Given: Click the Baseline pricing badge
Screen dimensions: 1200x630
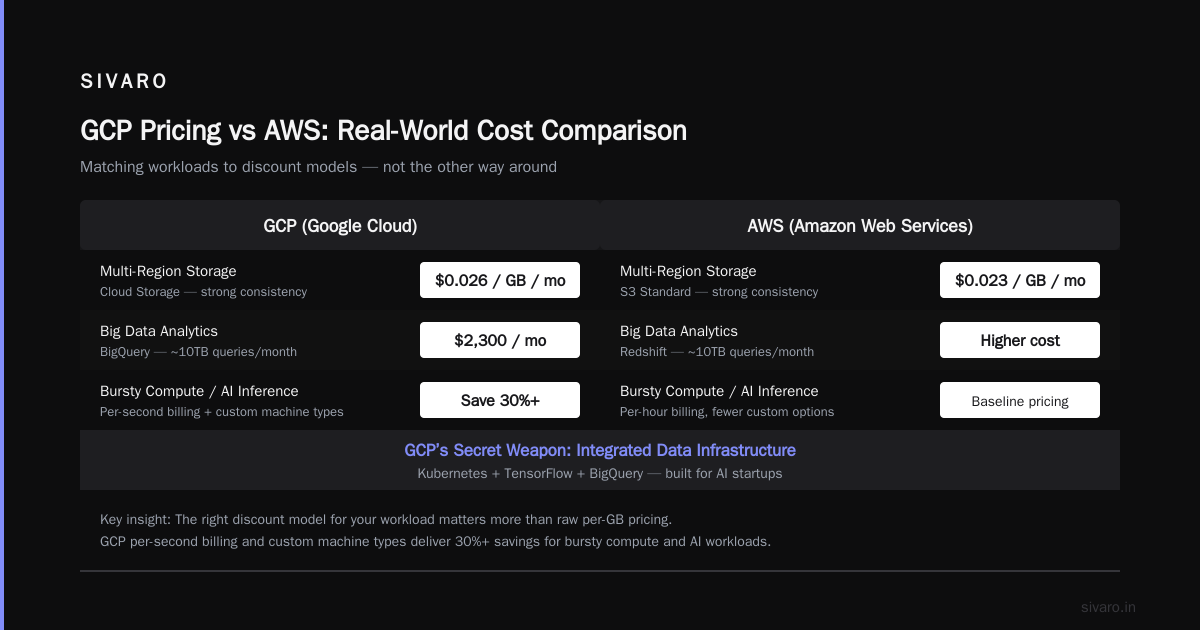Looking at the screenshot, I should [1020, 400].
